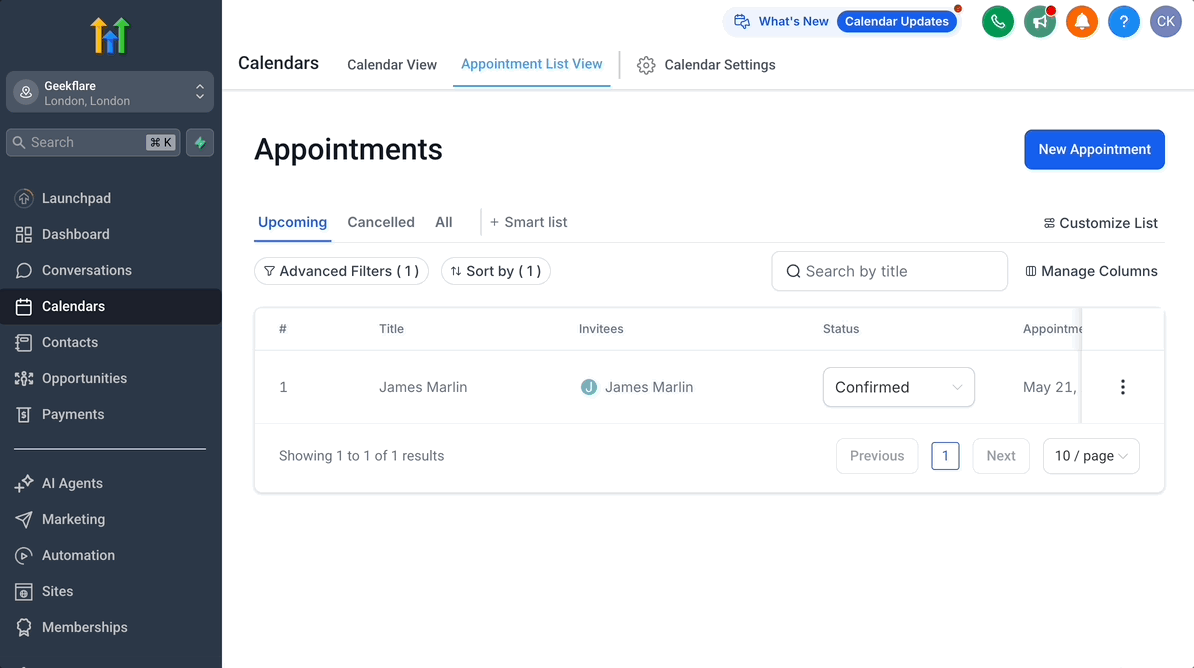Image resolution: width=1194 pixels, height=668 pixels.
Task: Open the CK user profile avatar
Action: [1166, 21]
